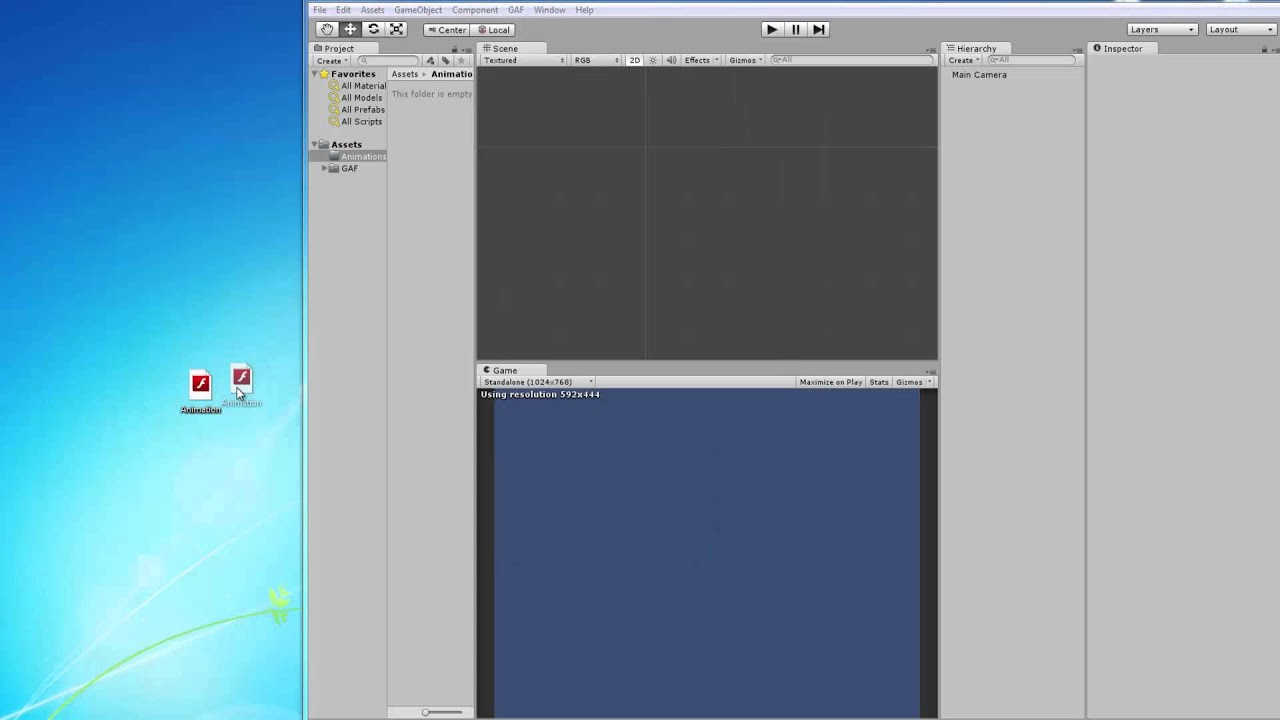
Task: Click the Project panel search field
Action: tap(388, 61)
